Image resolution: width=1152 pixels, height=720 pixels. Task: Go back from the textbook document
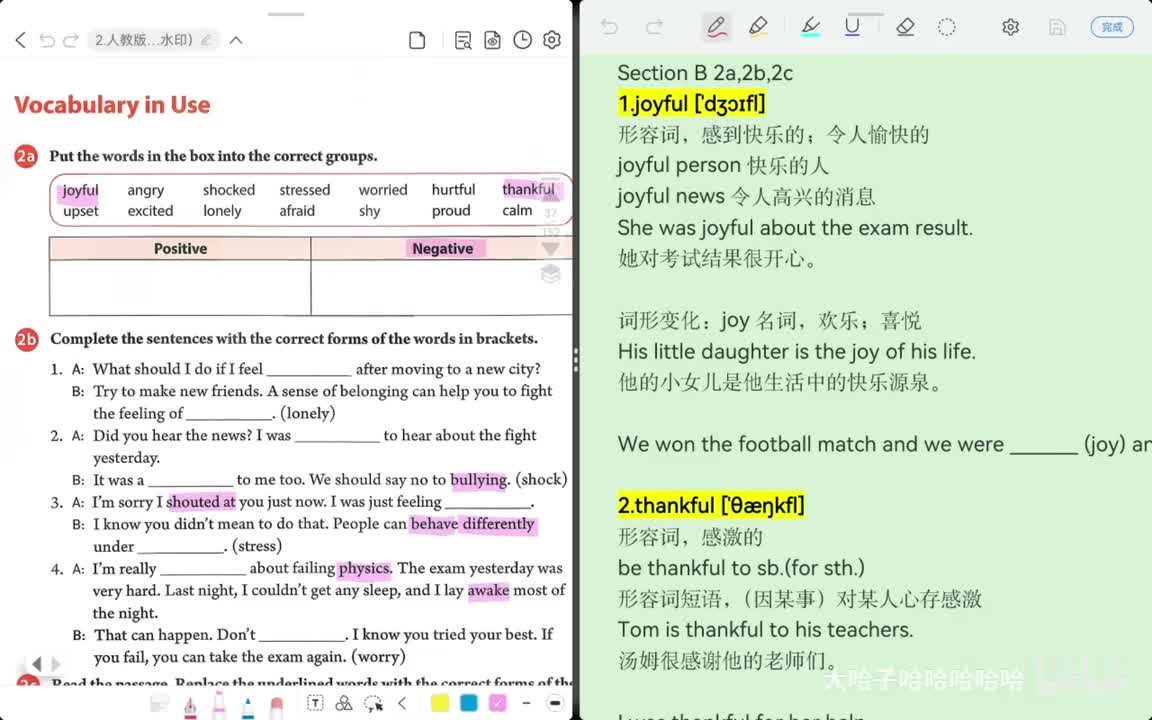[x=21, y=40]
